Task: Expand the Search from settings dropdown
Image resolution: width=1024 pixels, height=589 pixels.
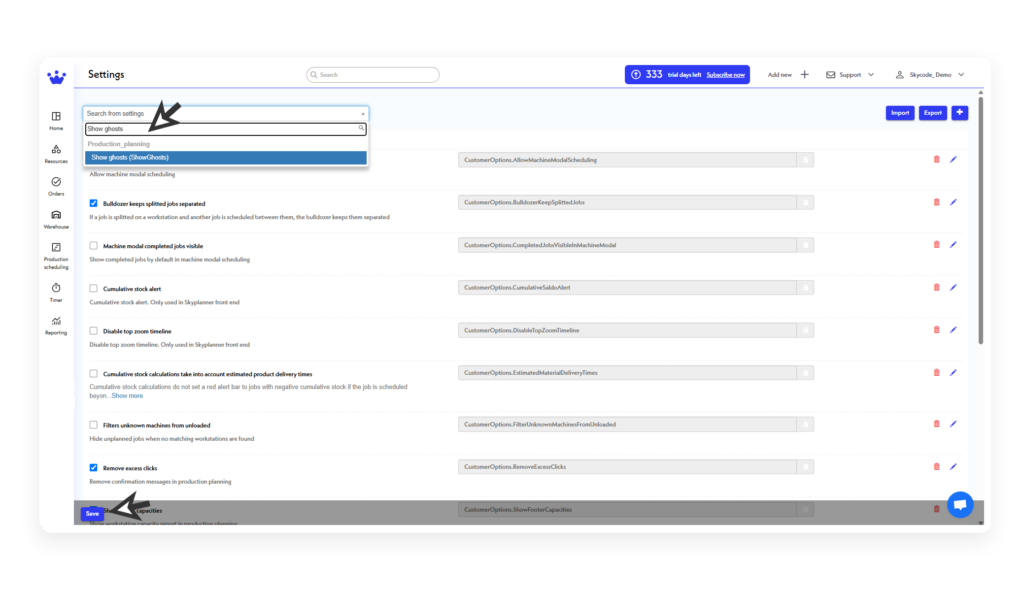Action: 225,114
